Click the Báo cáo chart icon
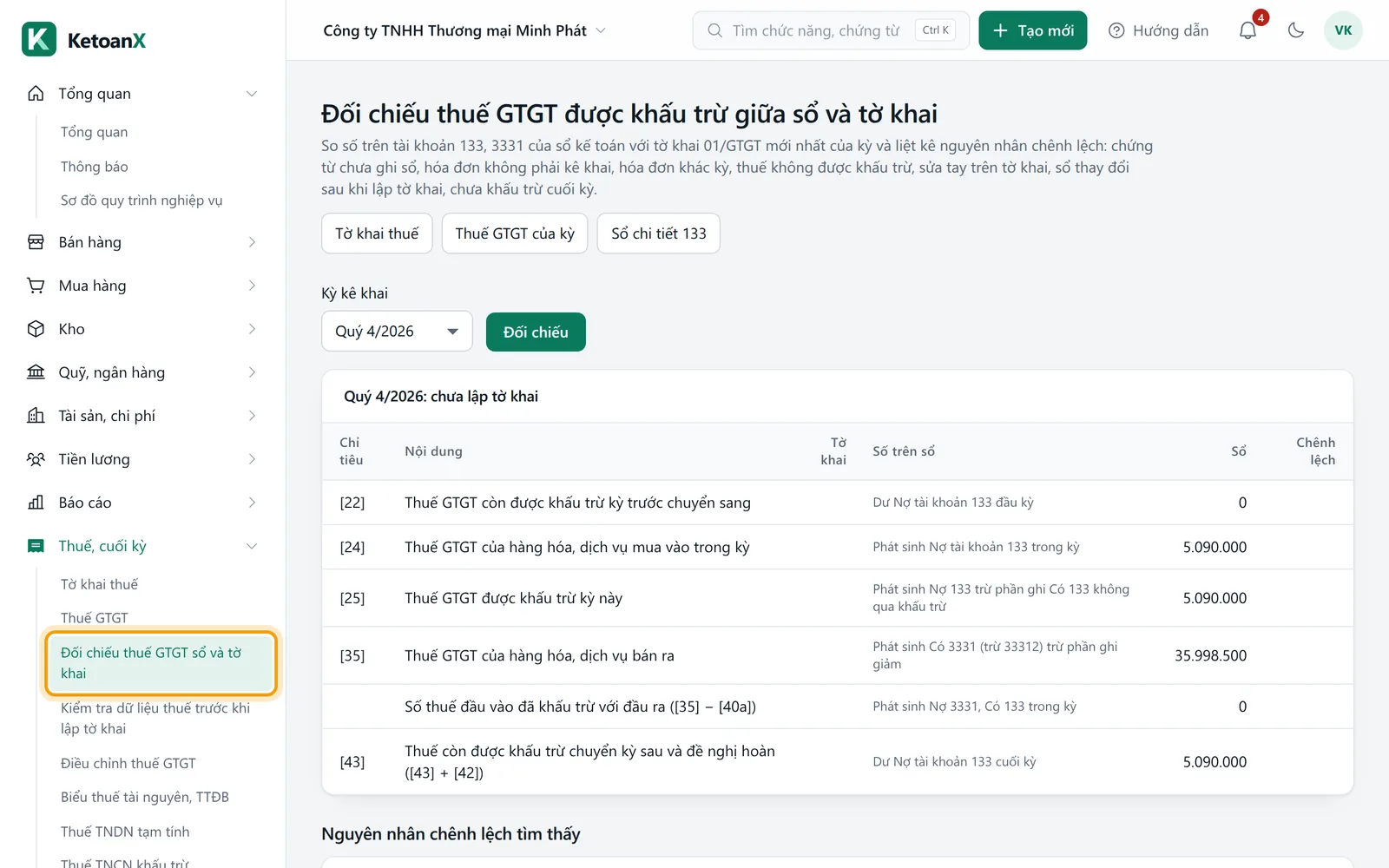Screen dimensions: 1389x868 point(36,503)
